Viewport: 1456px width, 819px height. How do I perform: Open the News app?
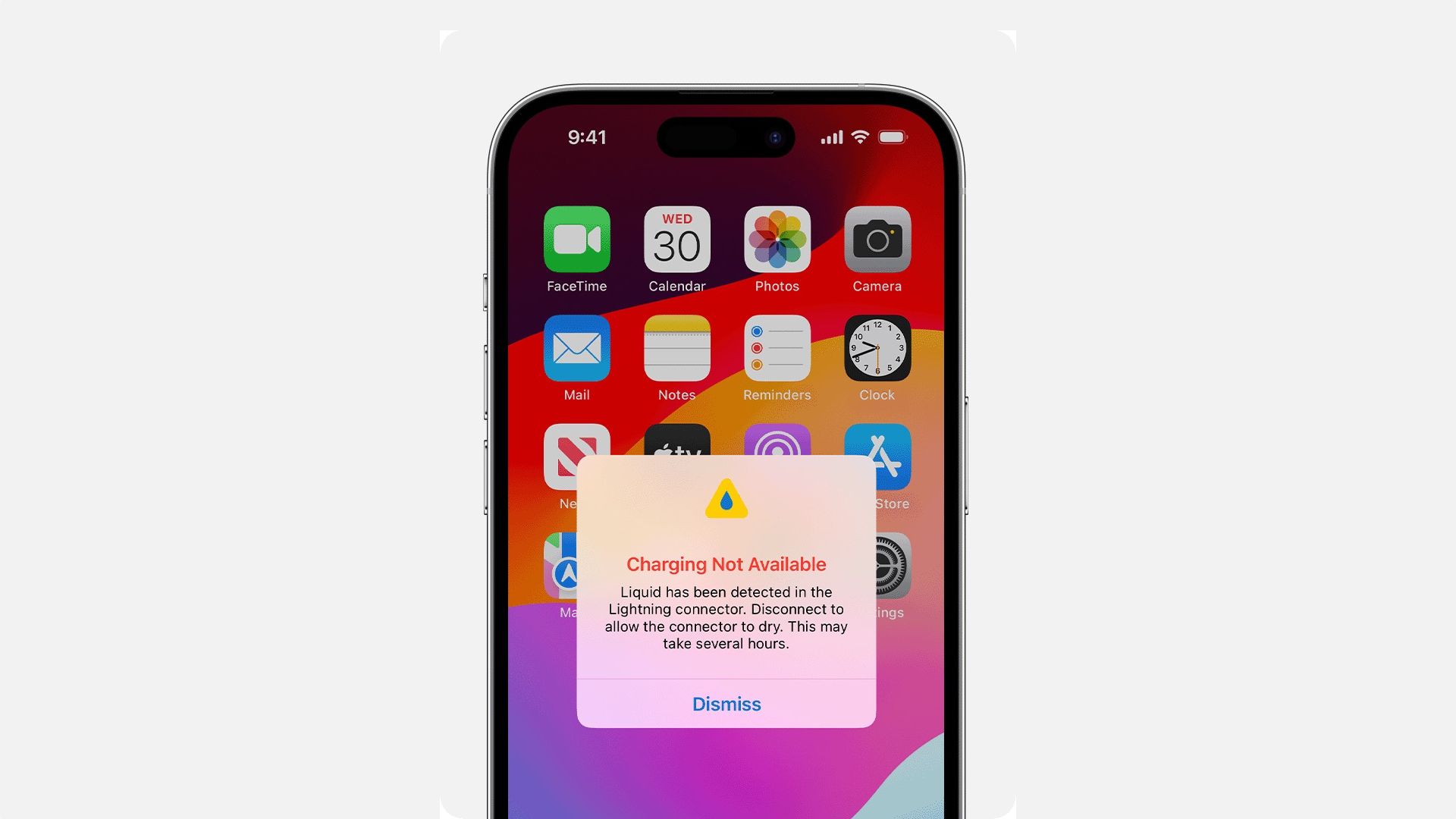tap(576, 456)
